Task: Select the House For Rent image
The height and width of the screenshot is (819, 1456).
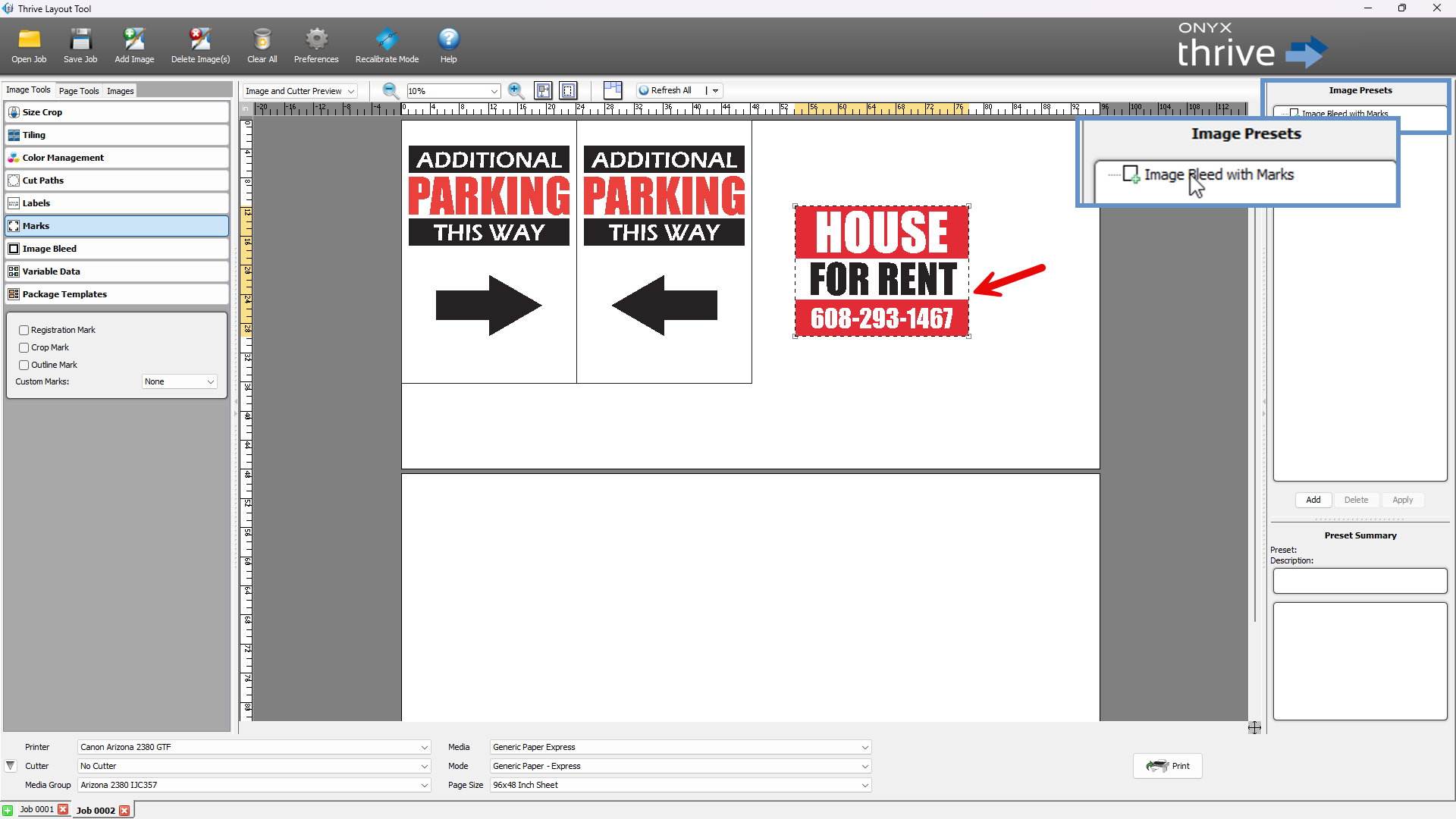Action: pos(881,271)
